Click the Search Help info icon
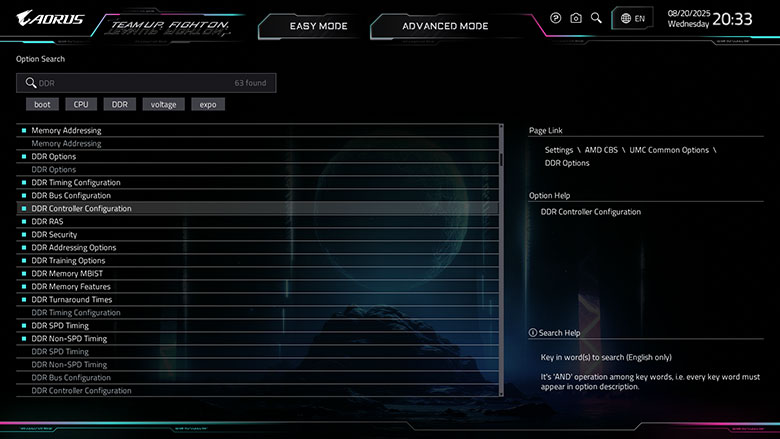Image resolution: width=780 pixels, height=439 pixels. point(532,332)
